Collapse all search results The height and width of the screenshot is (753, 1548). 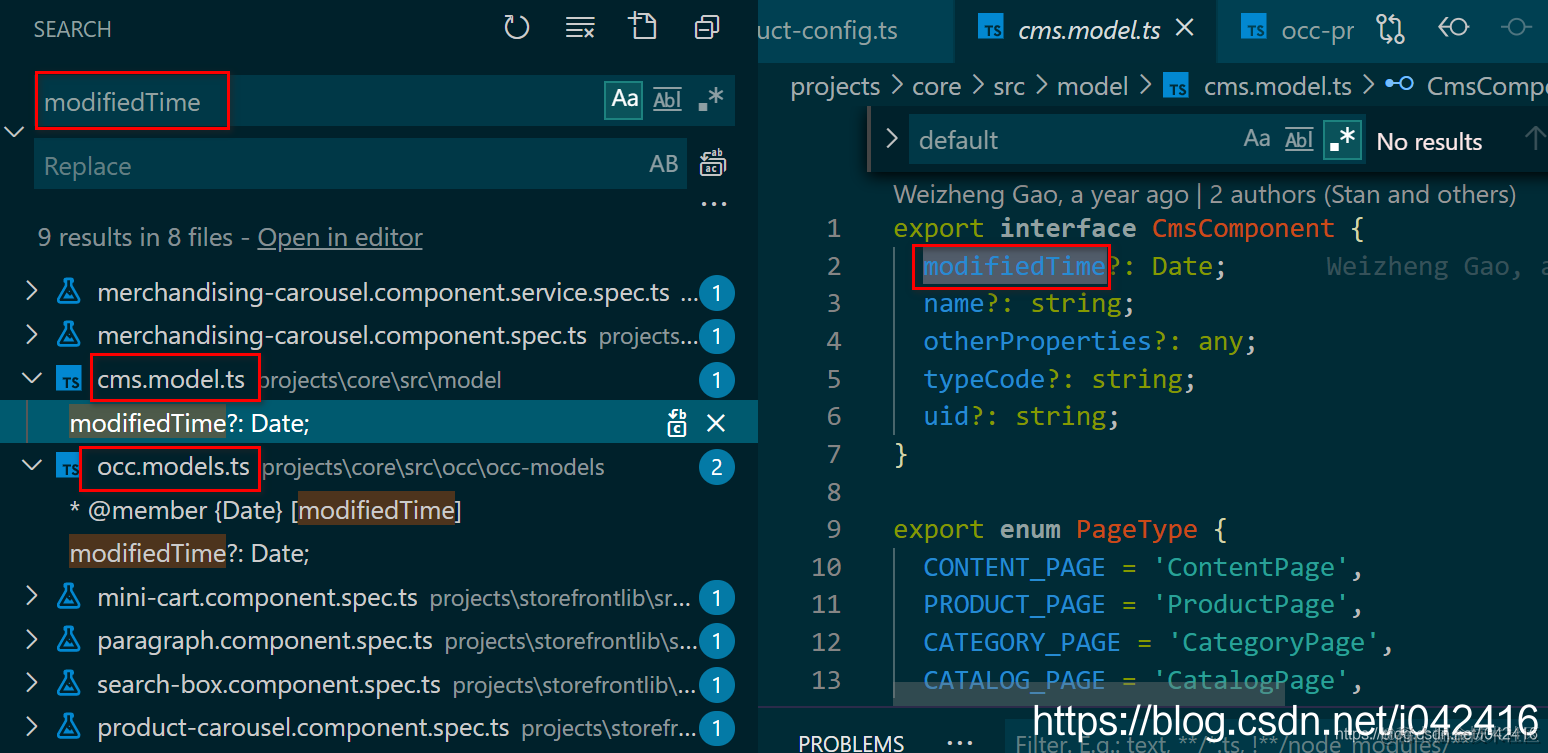[x=707, y=28]
